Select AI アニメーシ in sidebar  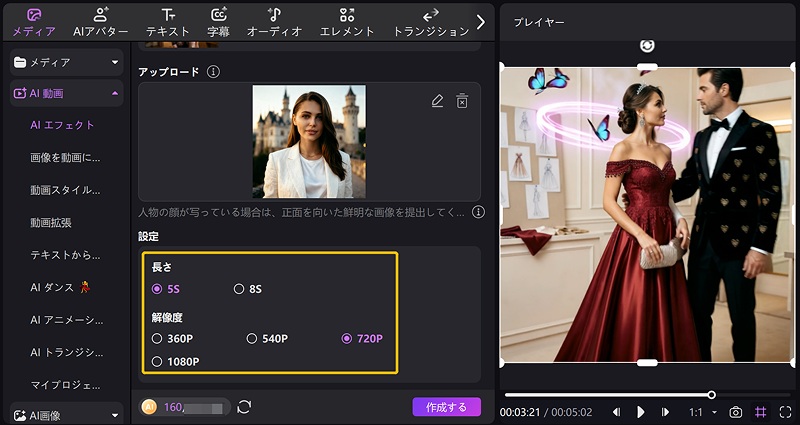click(66, 320)
